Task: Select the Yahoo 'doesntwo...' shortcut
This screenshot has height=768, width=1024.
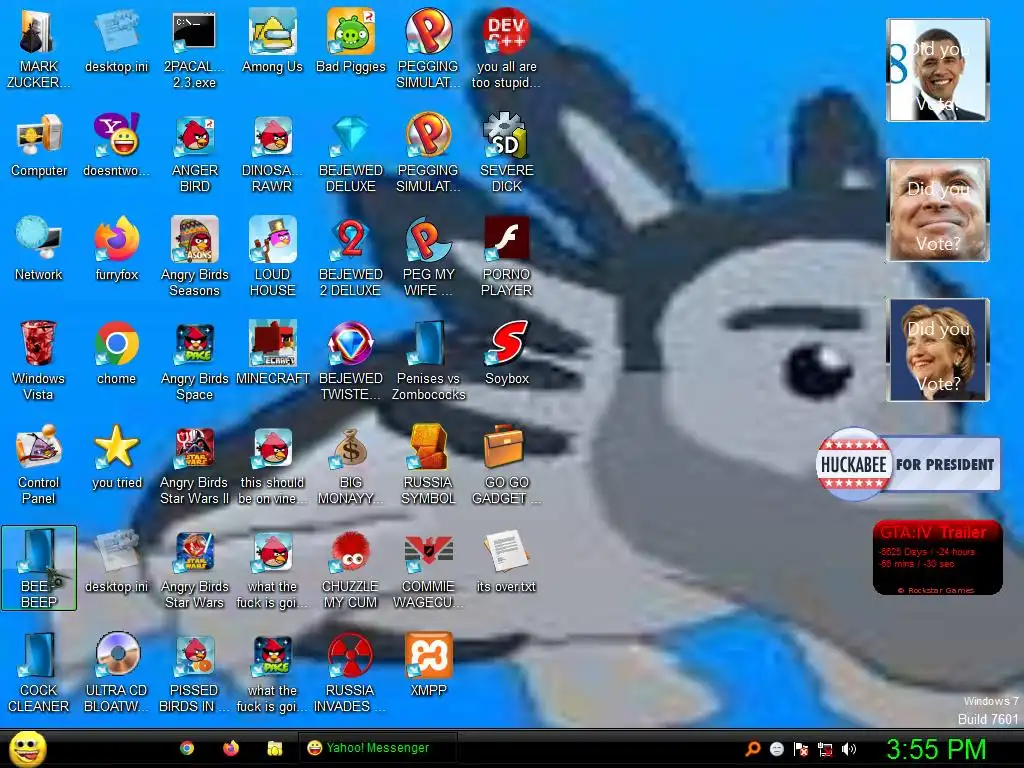Action: click(116, 145)
